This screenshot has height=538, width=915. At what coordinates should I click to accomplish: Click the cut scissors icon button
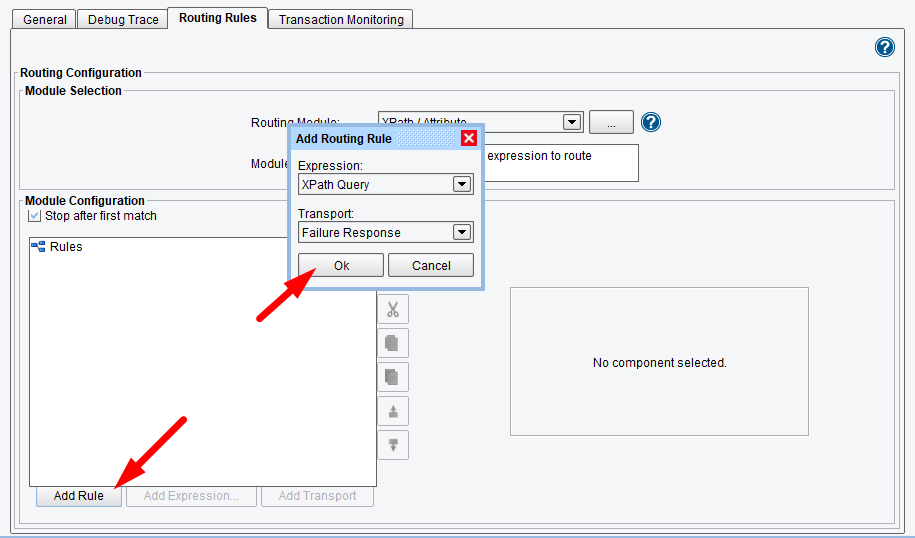click(x=393, y=309)
